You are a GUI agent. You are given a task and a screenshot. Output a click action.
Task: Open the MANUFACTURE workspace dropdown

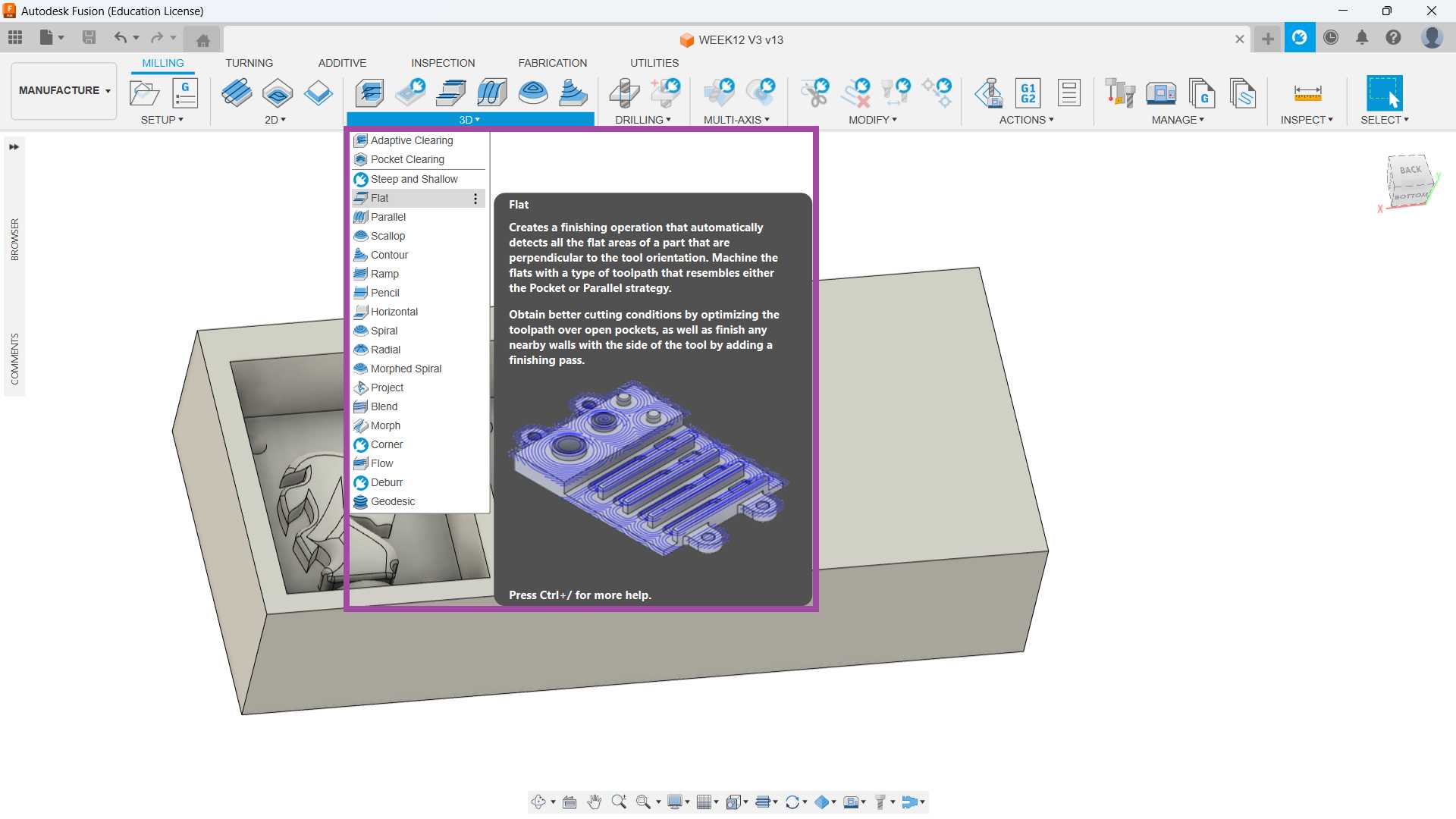point(64,90)
